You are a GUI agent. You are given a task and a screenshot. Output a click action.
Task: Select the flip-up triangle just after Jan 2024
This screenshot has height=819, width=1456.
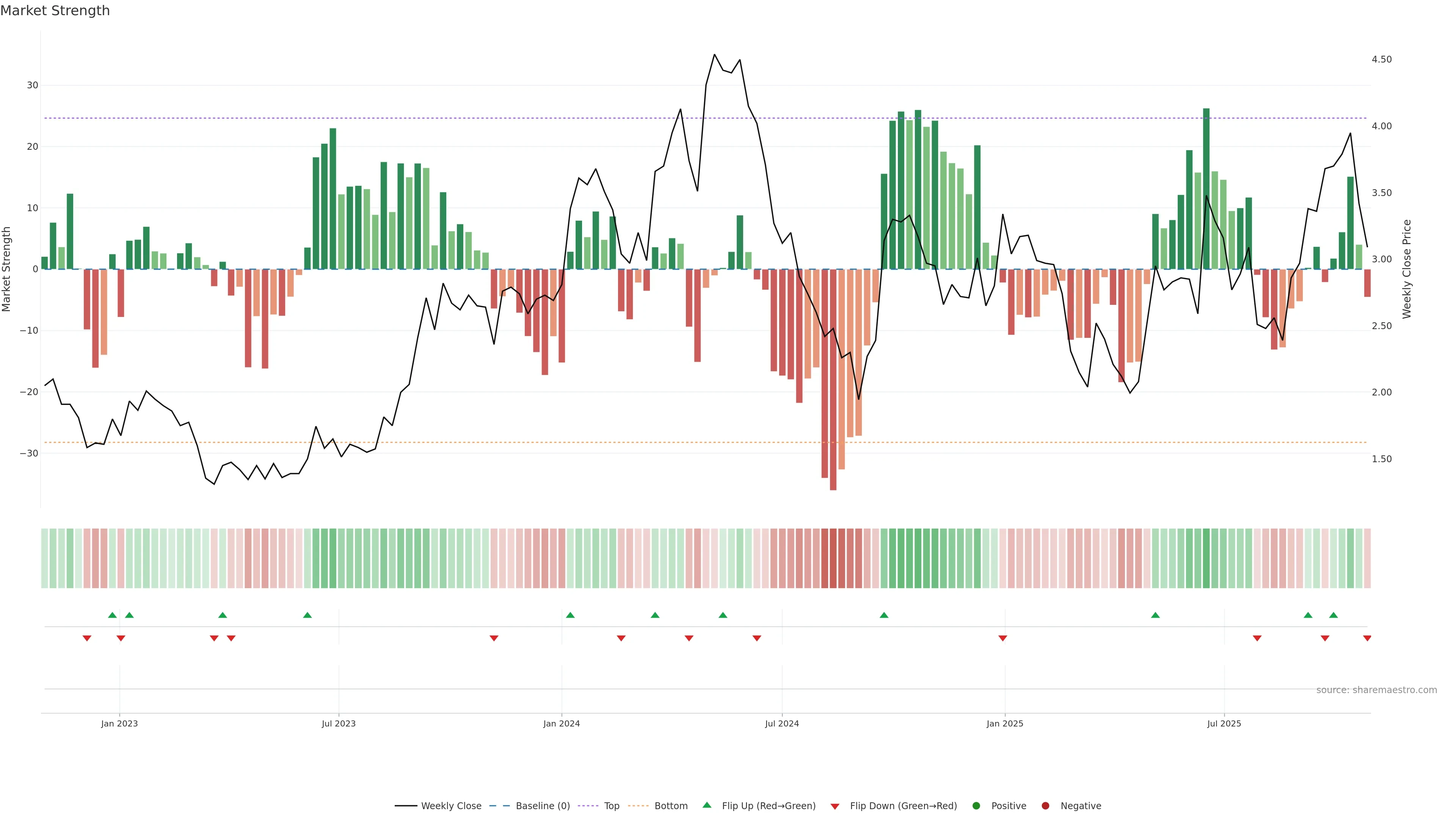pyautogui.click(x=570, y=615)
